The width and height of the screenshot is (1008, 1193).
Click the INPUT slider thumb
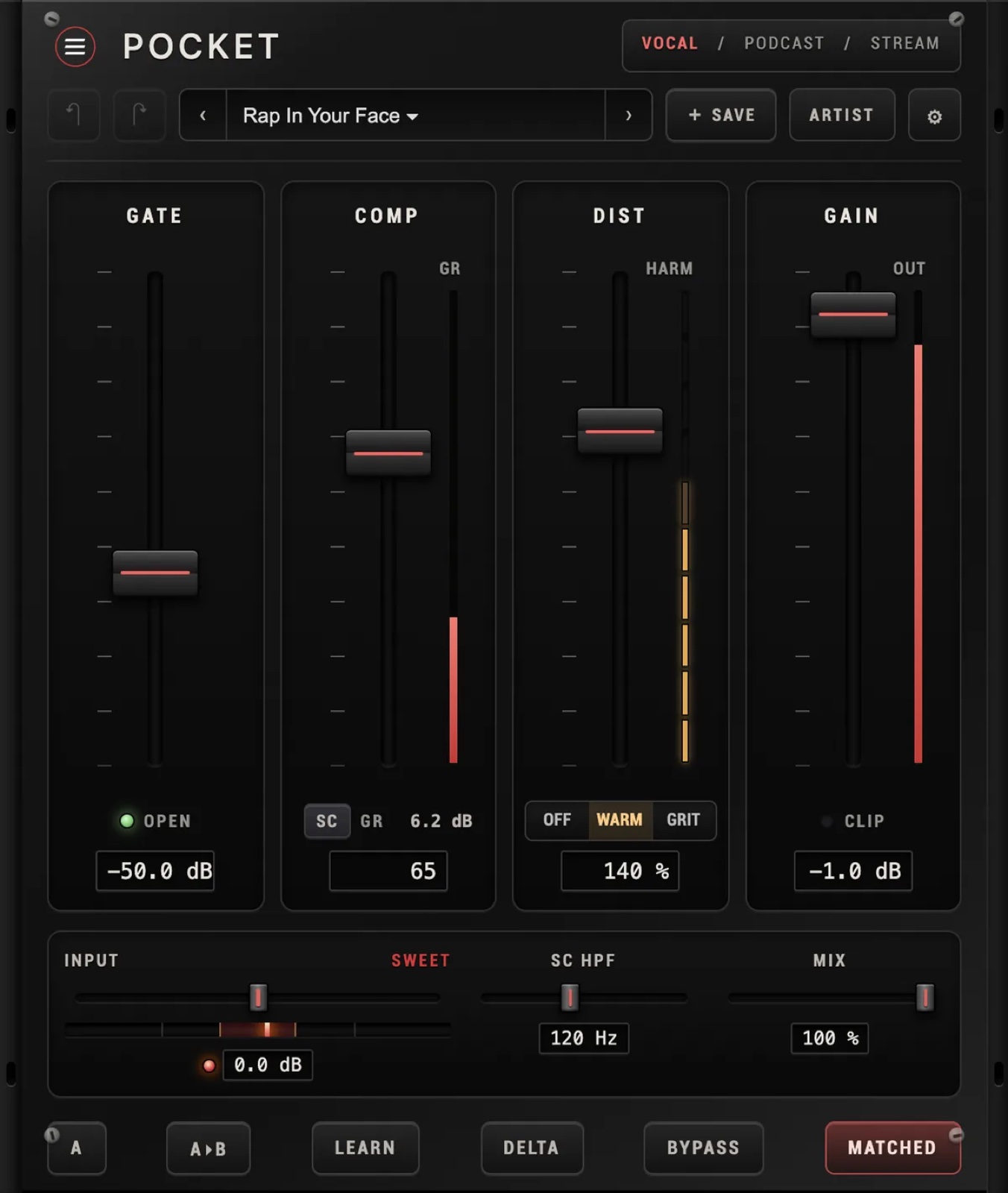coord(258,997)
